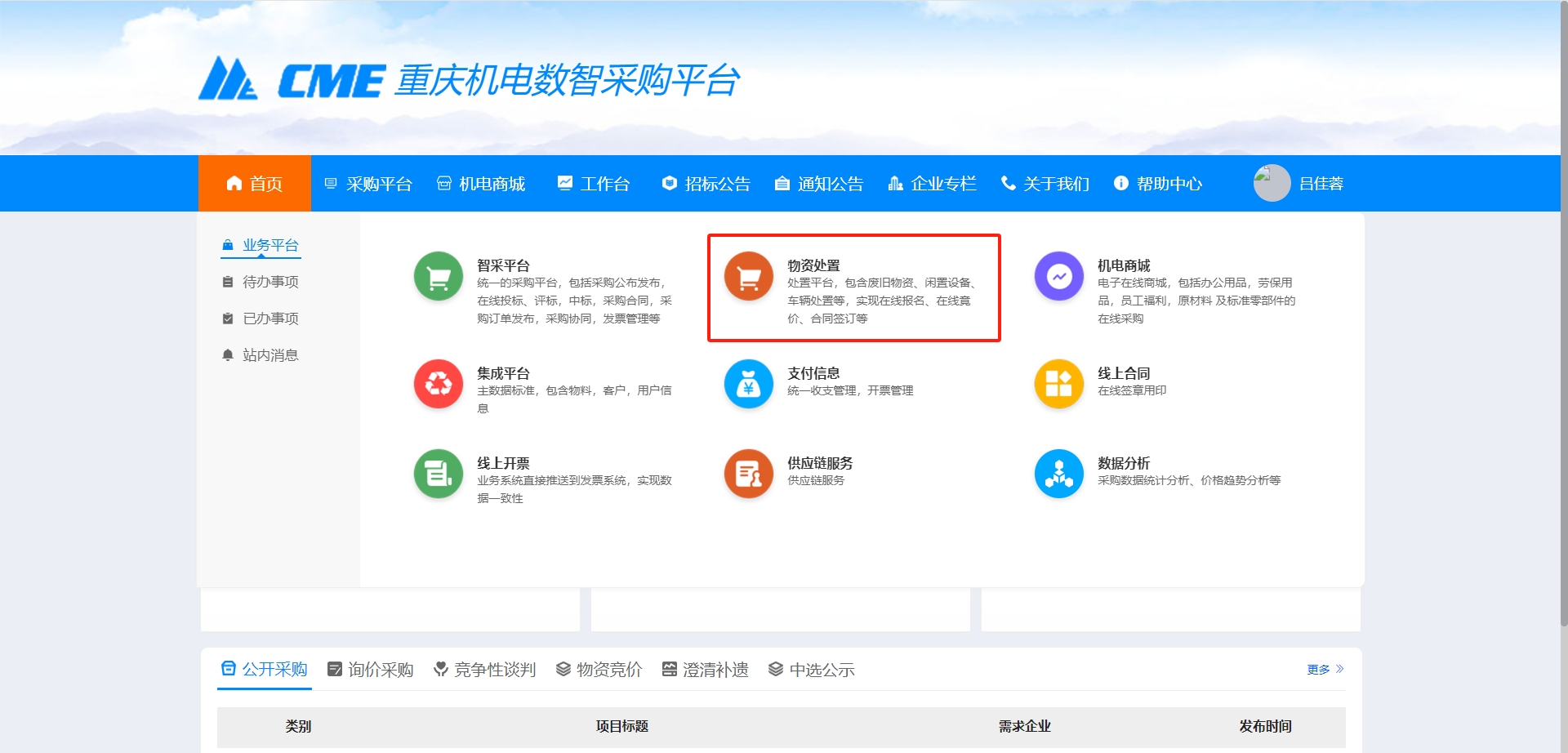The width and height of the screenshot is (1568, 753).
Task: Switch to the 询价采购 tab
Action: [371, 670]
